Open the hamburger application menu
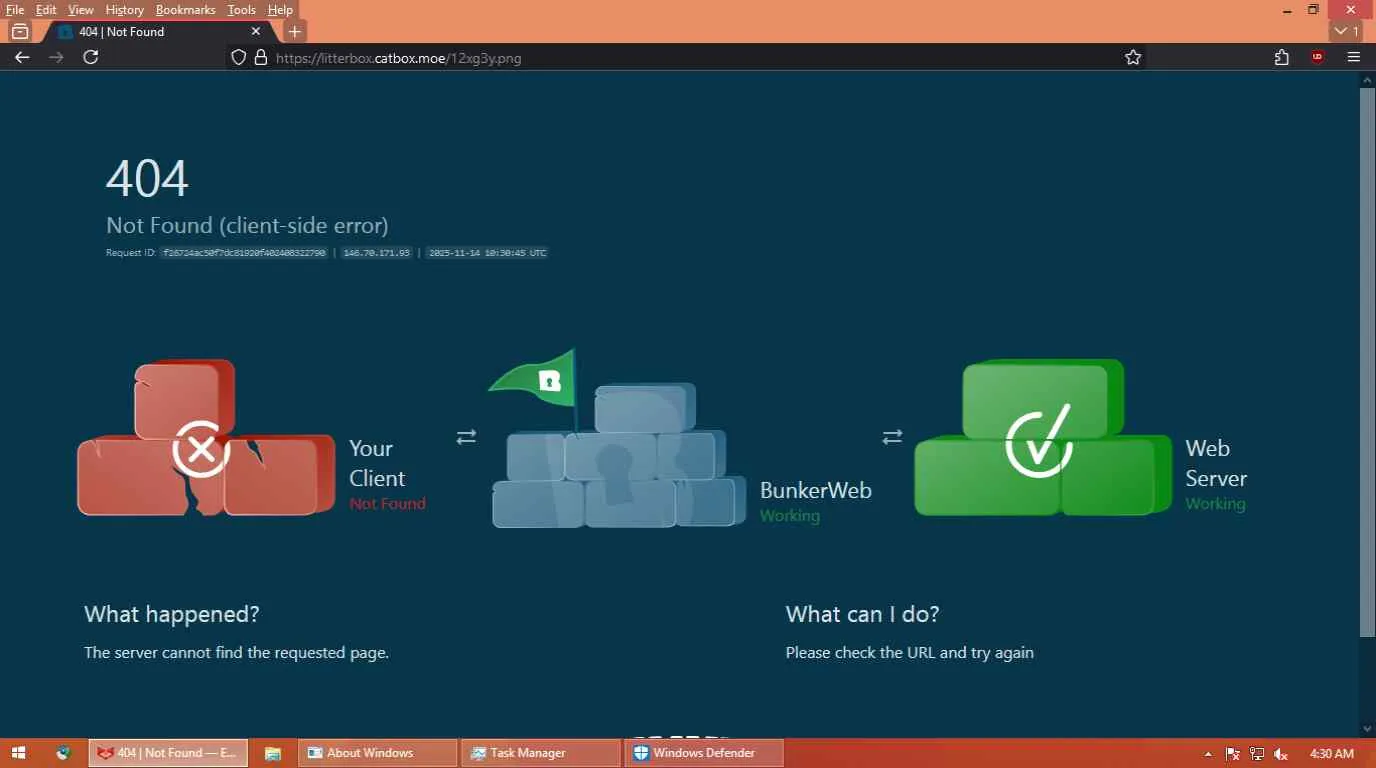This screenshot has width=1376, height=768. 1354,57
